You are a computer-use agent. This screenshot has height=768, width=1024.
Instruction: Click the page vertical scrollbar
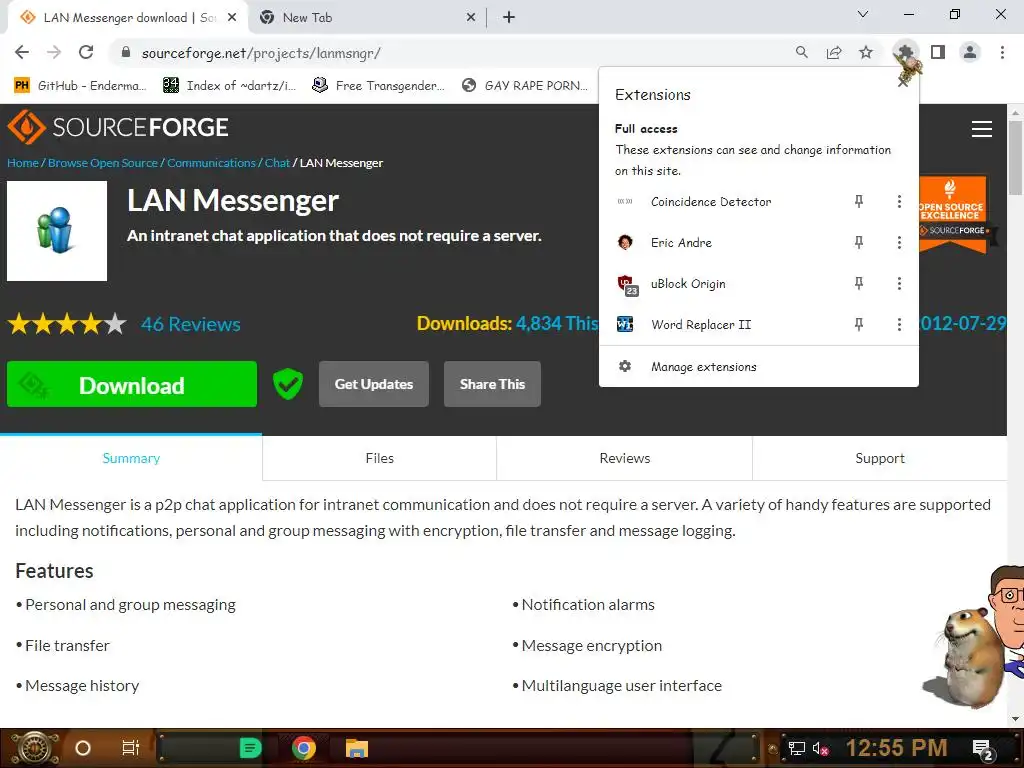[x=1016, y=157]
